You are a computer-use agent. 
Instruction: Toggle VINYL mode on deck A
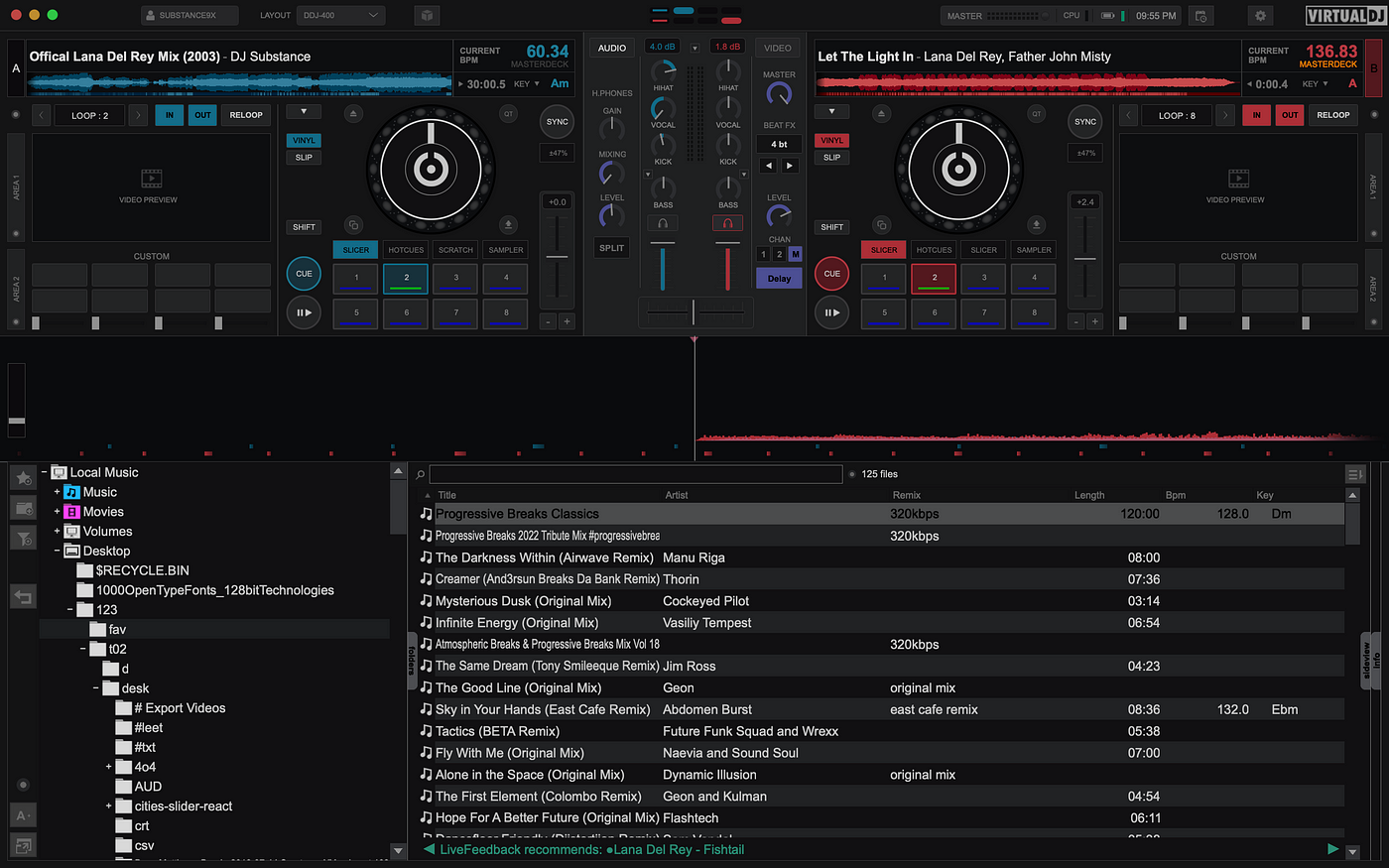coord(304,140)
